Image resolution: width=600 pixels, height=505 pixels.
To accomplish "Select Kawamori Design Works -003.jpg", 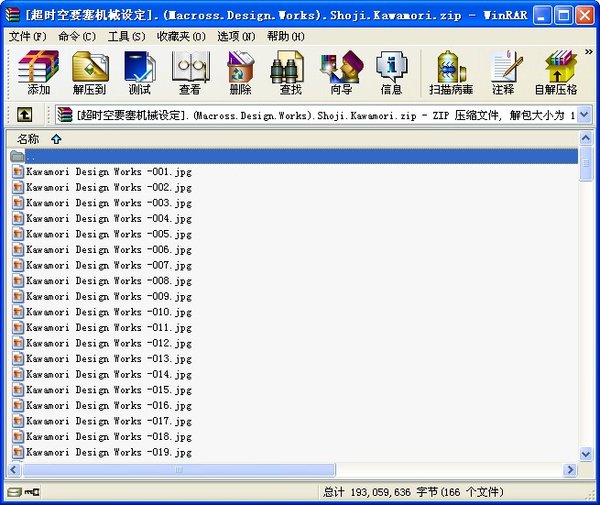I will (x=102, y=203).
